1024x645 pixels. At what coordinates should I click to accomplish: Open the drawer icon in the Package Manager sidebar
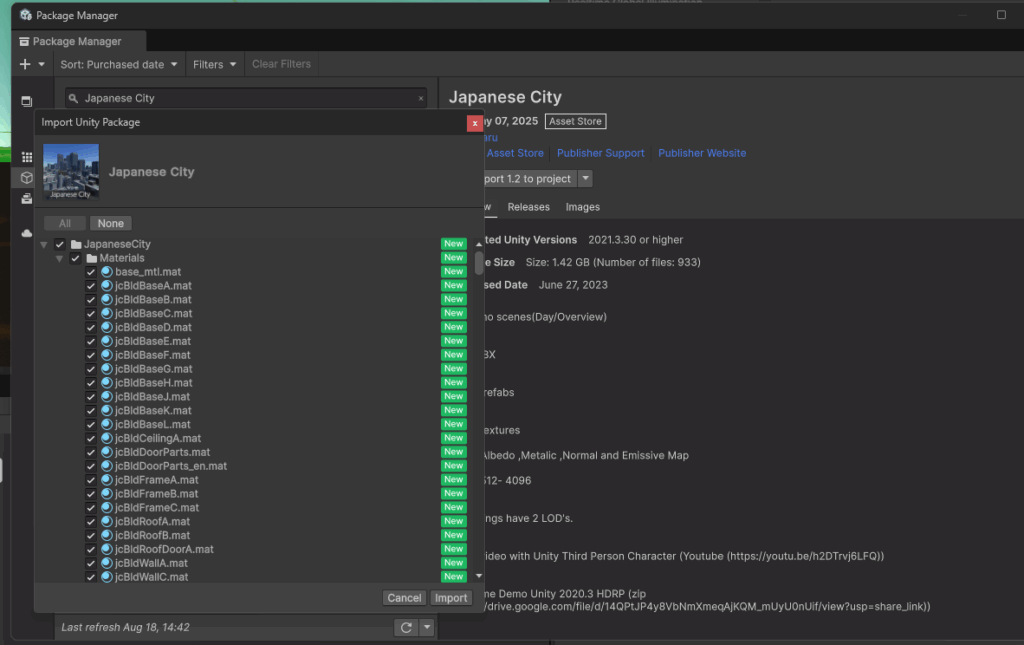(27, 198)
